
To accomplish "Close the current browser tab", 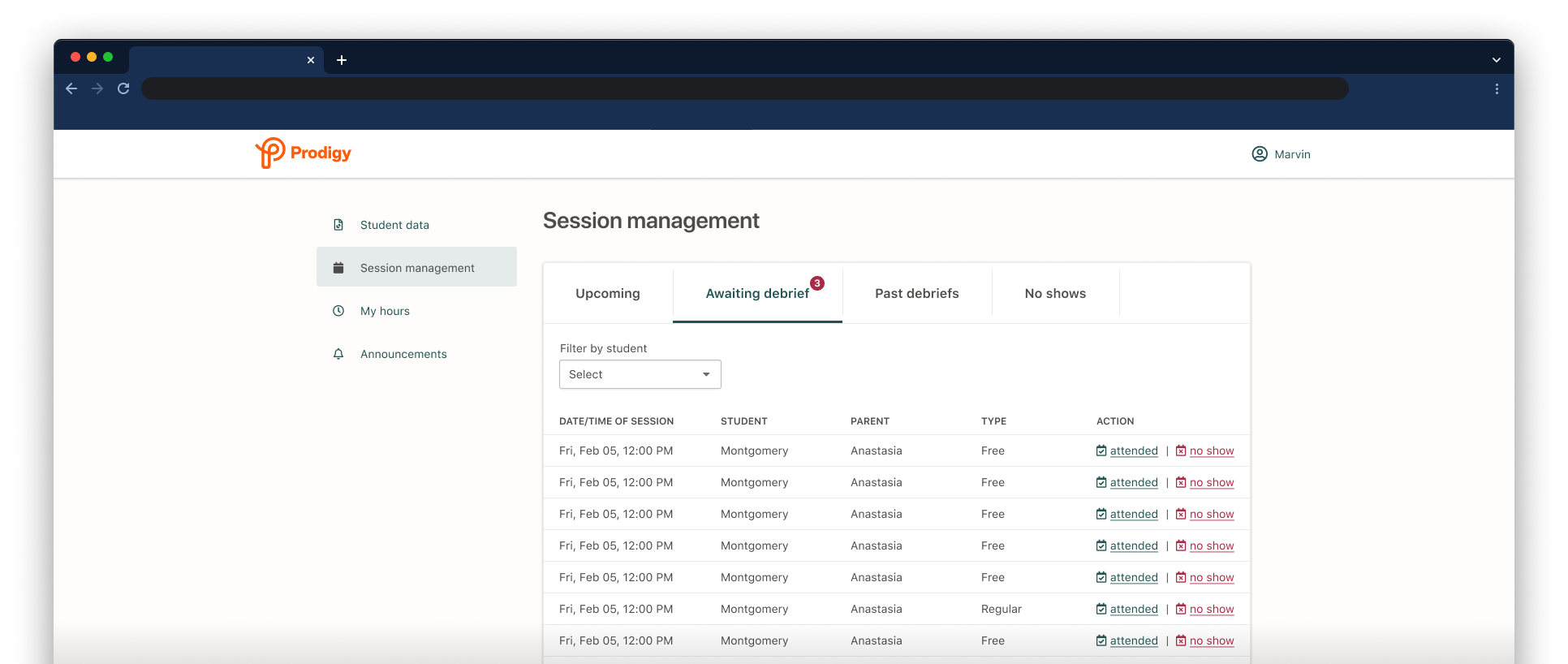I will 311,60.
